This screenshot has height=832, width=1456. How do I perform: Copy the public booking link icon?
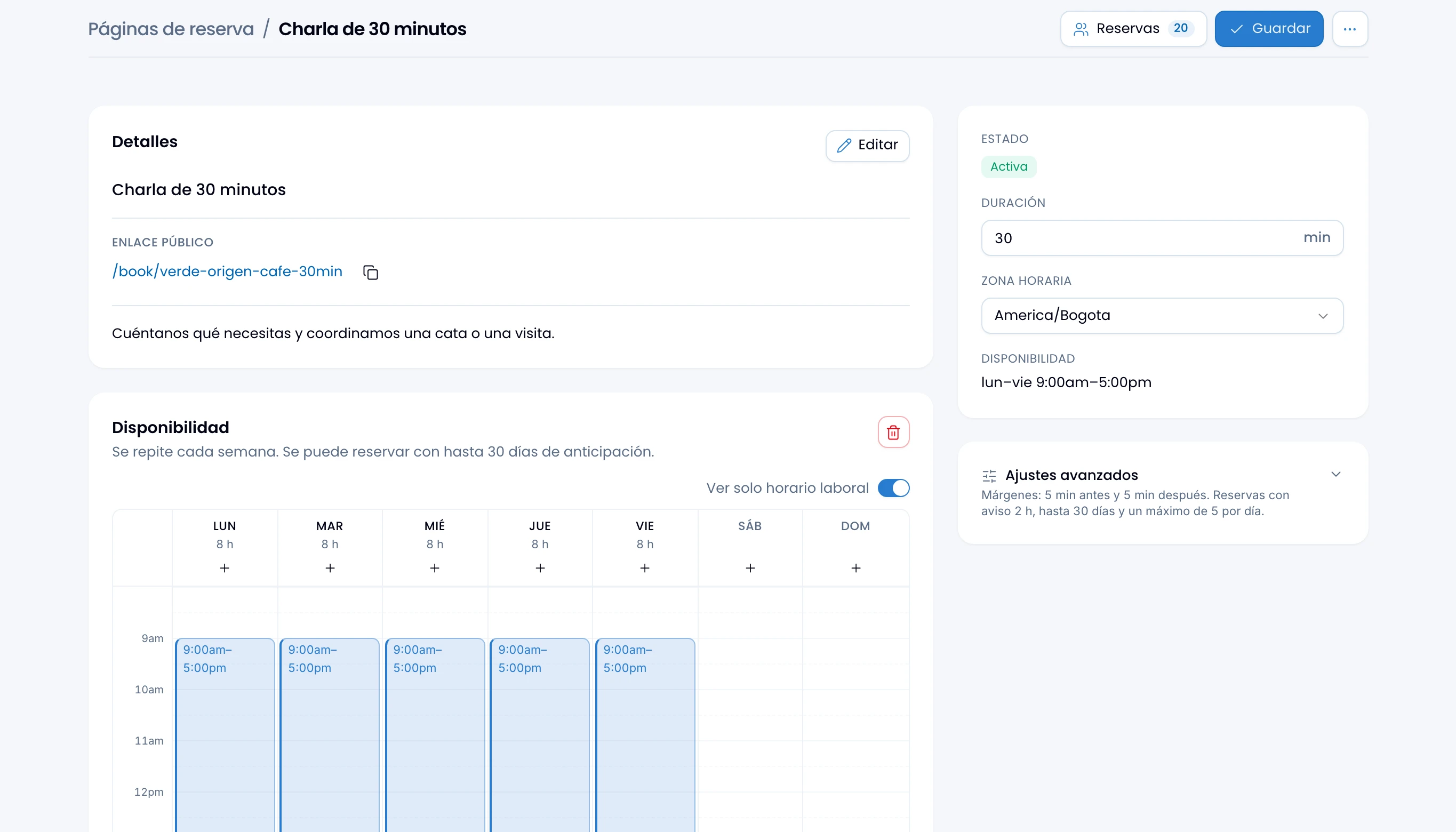[x=370, y=273]
